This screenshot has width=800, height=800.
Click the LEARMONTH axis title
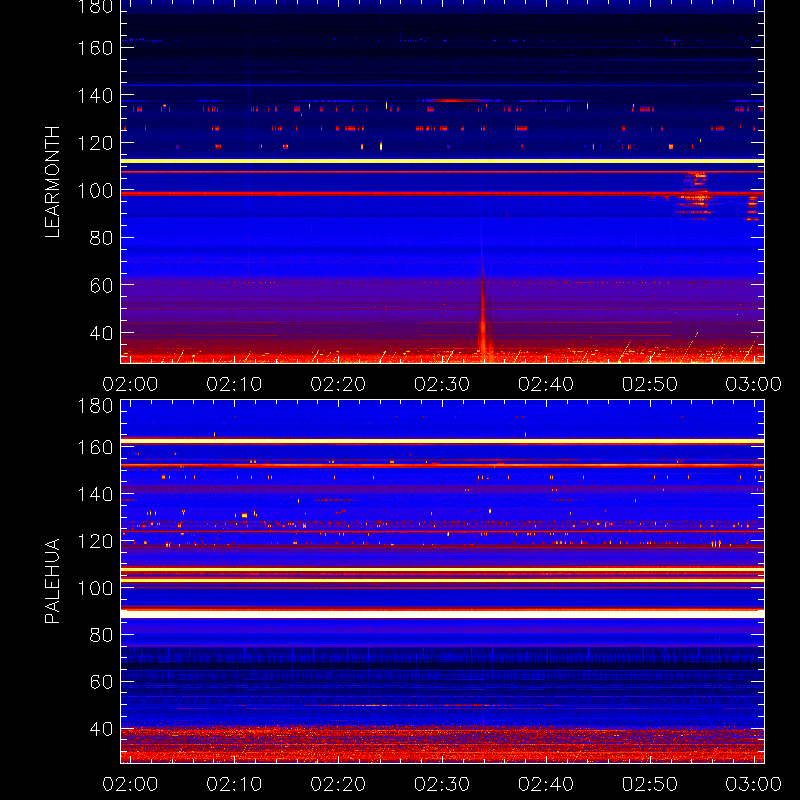point(52,182)
